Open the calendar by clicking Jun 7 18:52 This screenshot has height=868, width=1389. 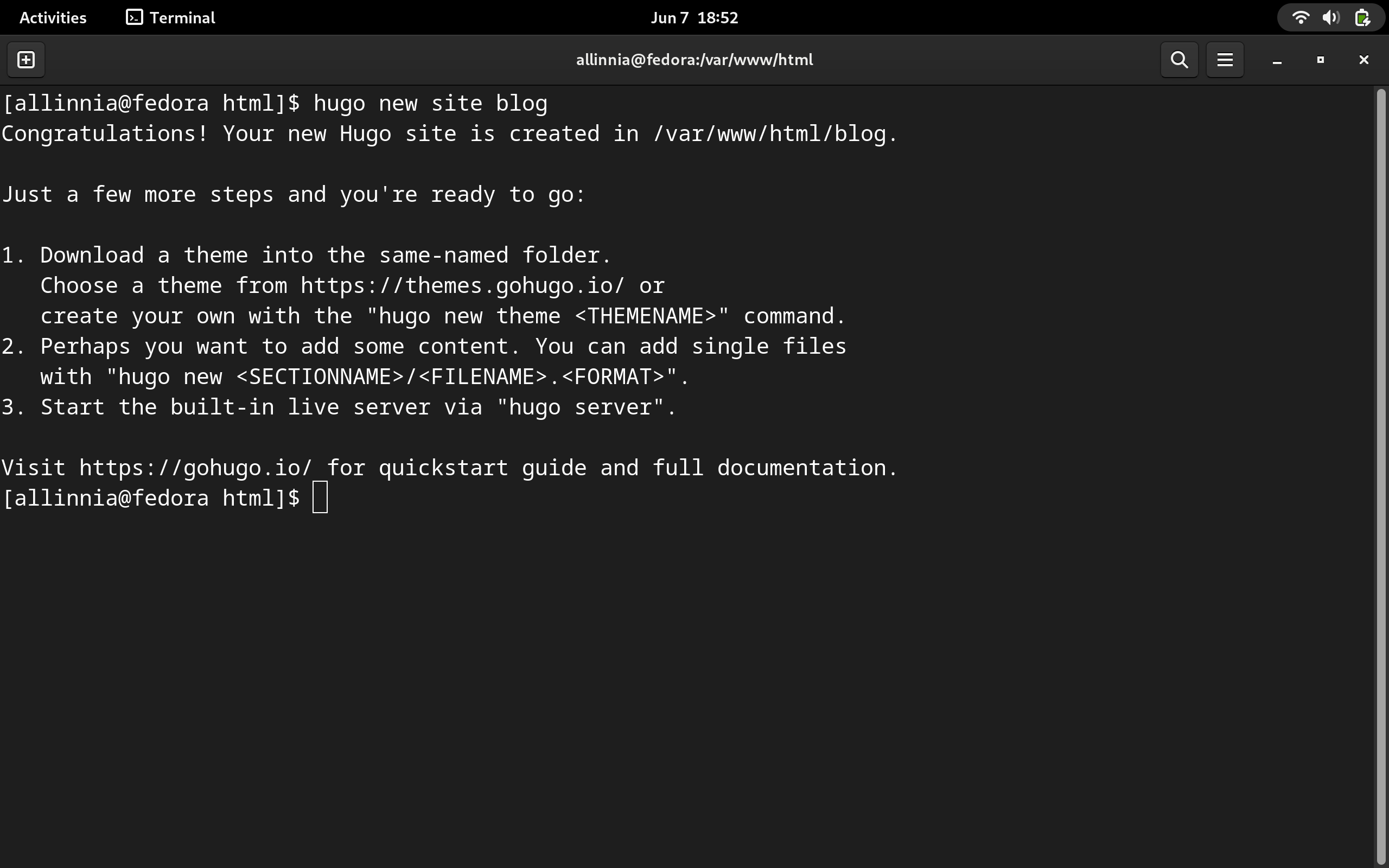point(693,17)
